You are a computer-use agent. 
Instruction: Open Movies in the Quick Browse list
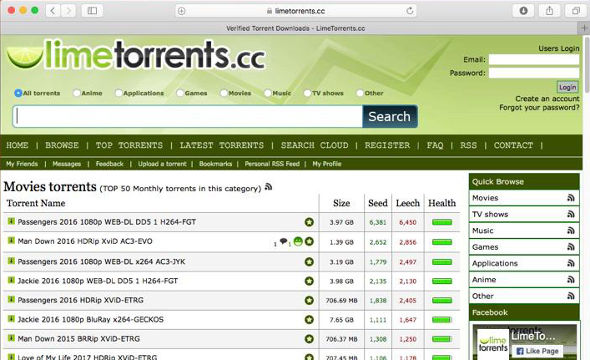coord(485,198)
